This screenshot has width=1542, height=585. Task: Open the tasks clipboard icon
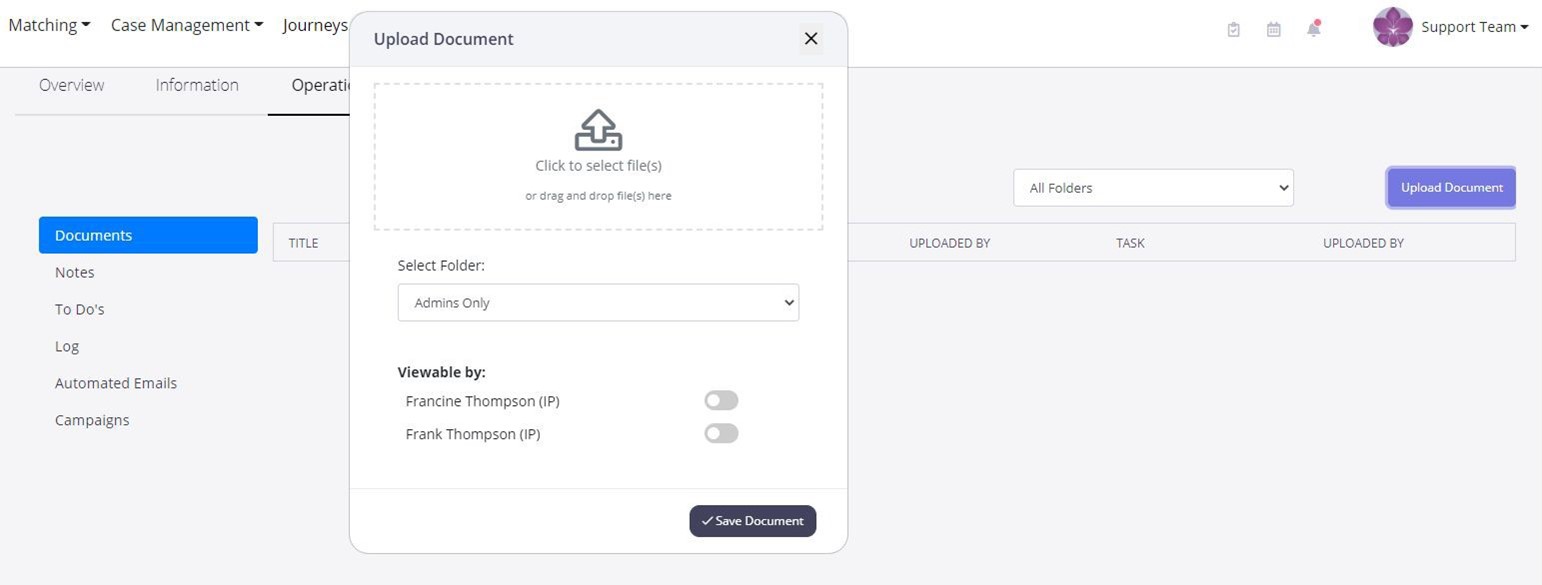point(1233,29)
